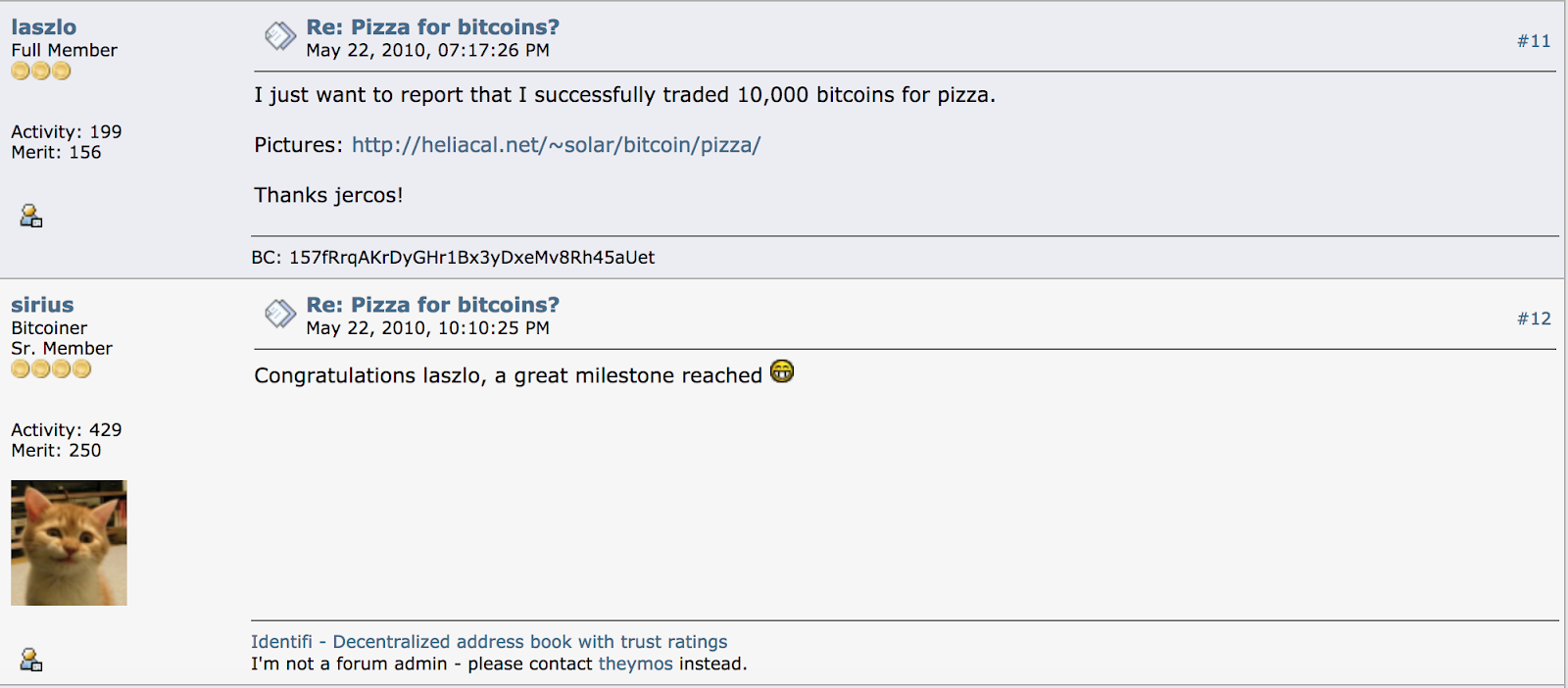Open post #12 'Re: Pizza for bitcoins?' title

point(433,305)
